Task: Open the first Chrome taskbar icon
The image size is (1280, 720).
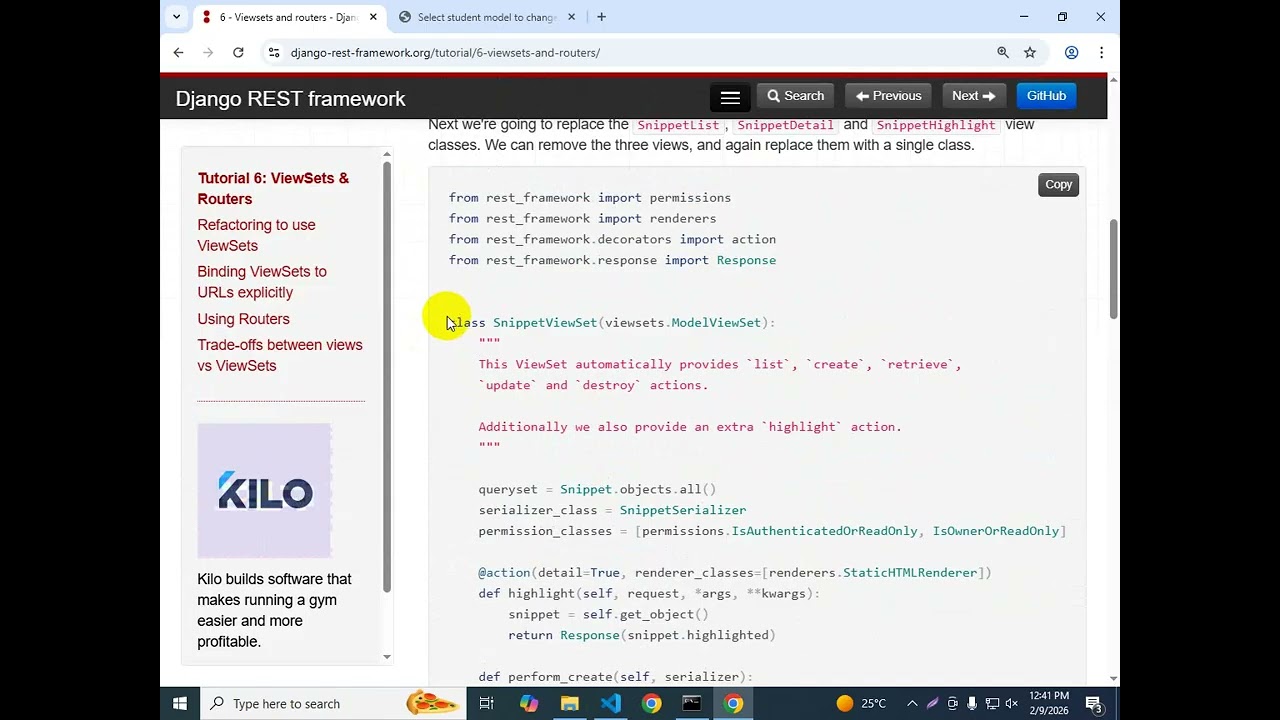Action: click(x=651, y=704)
